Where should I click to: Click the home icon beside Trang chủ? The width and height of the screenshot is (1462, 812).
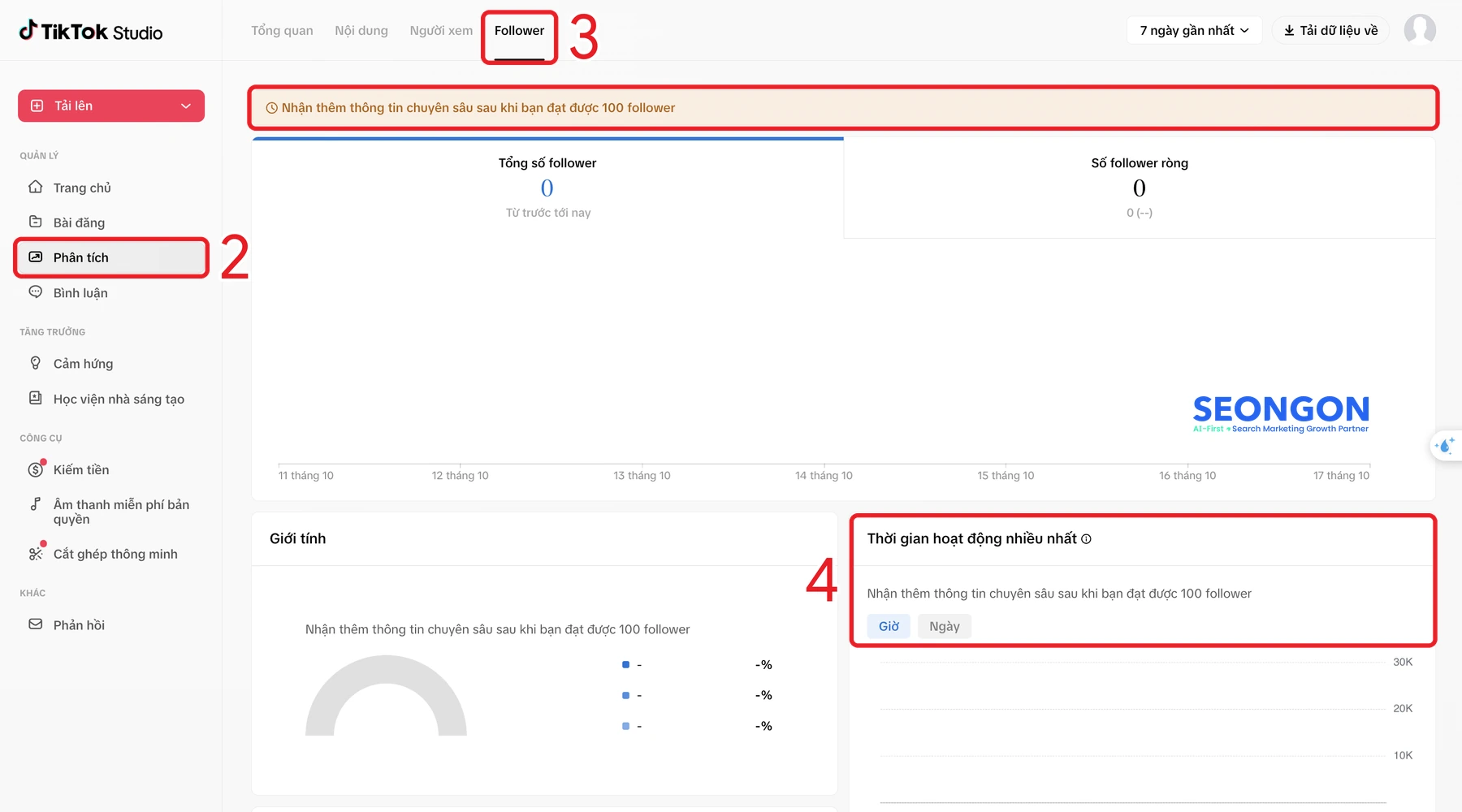35,187
